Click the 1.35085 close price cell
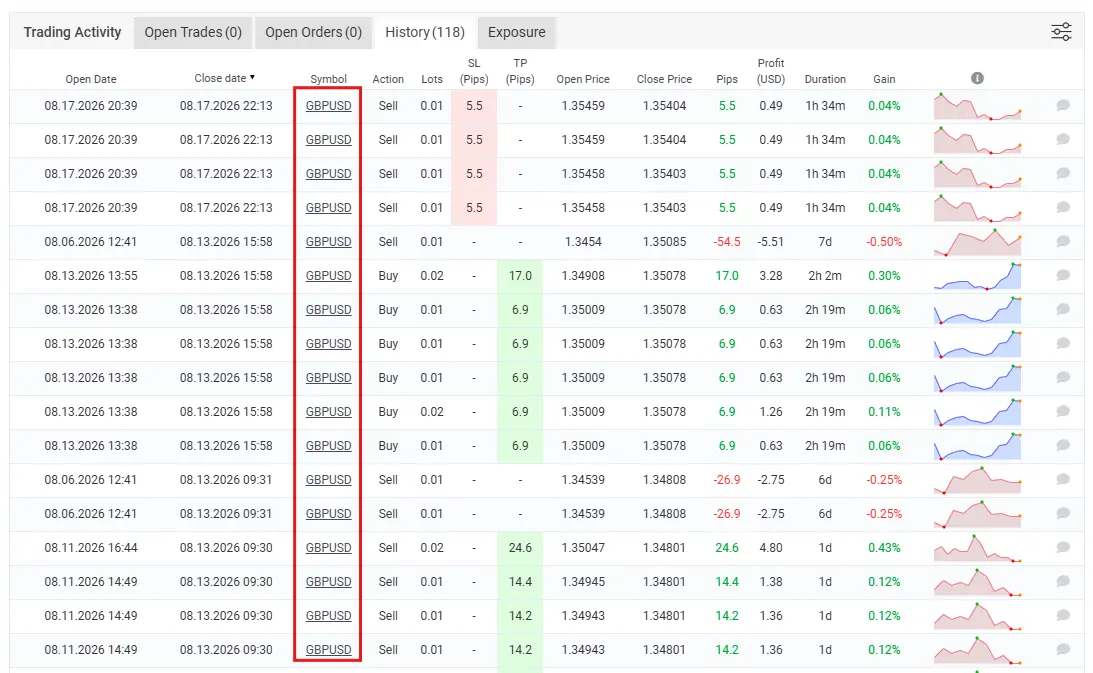 click(664, 241)
